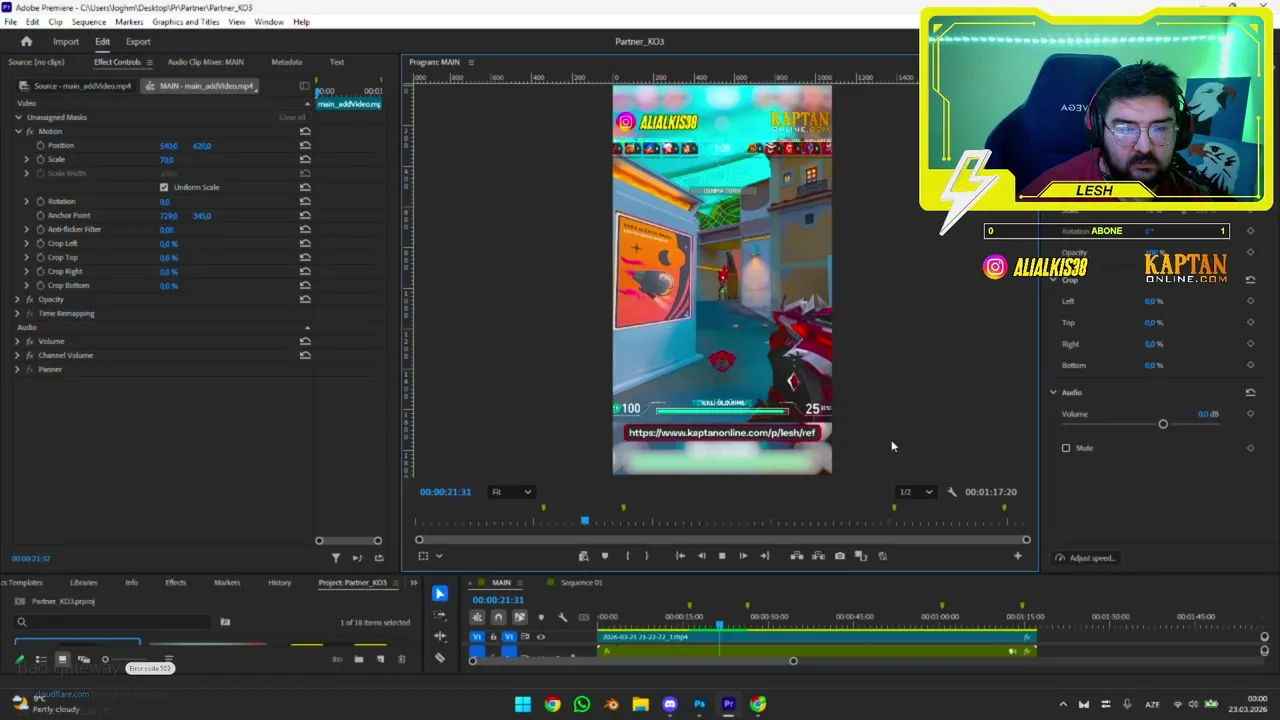Open the Sequence menu

[x=89, y=22]
